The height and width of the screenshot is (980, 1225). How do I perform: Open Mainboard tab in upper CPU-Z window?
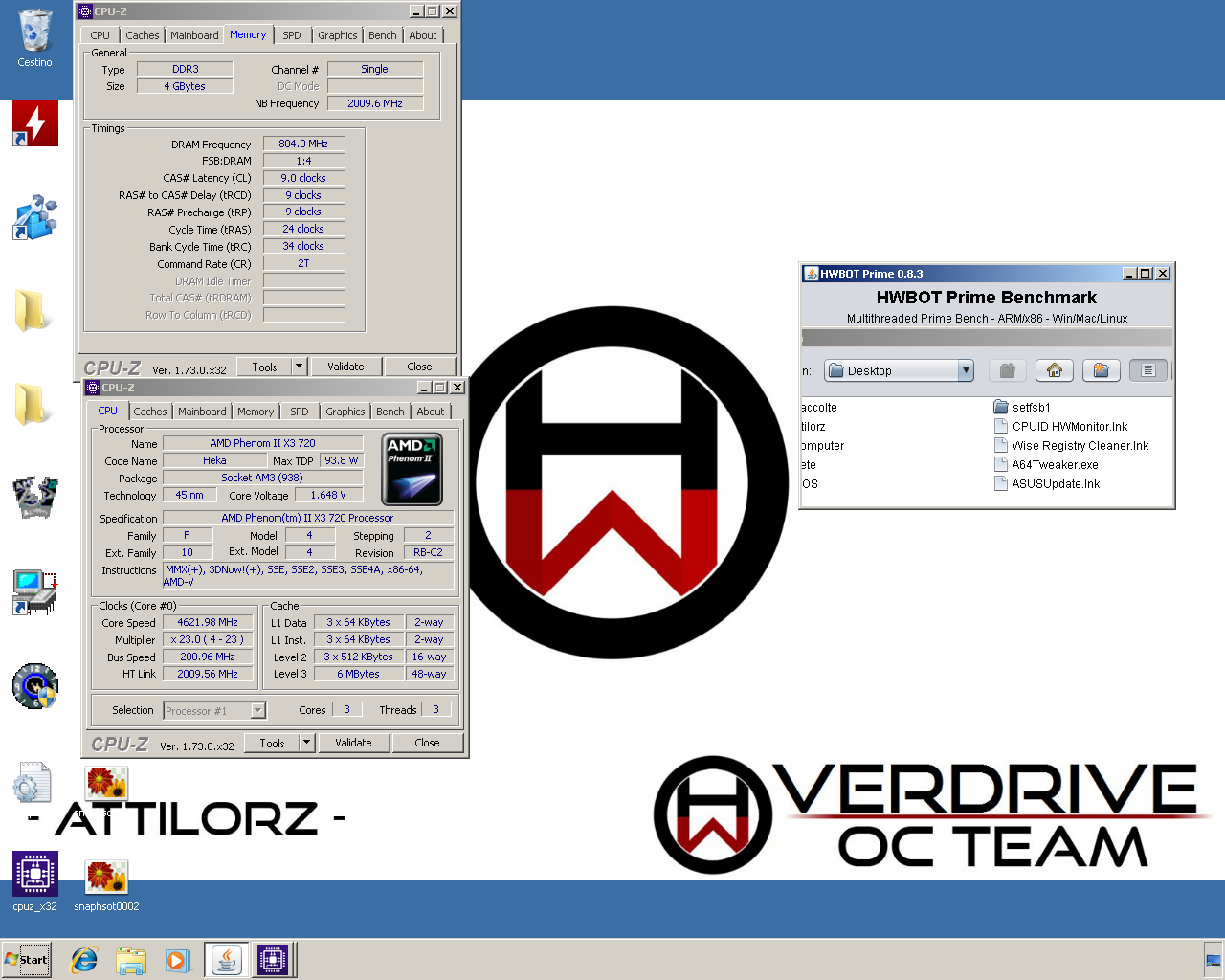[x=194, y=35]
